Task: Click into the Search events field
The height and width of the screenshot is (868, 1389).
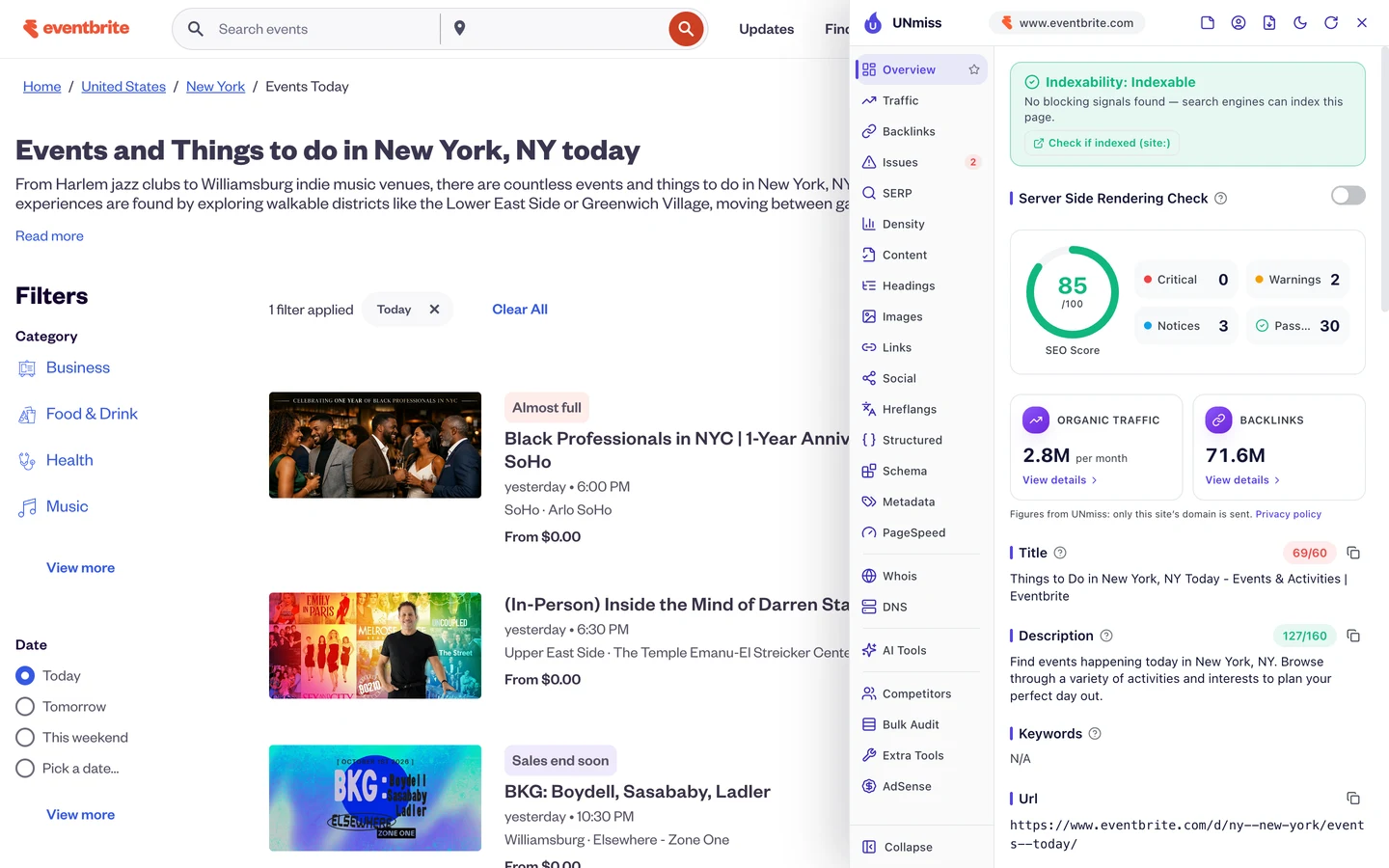Action: (x=323, y=29)
